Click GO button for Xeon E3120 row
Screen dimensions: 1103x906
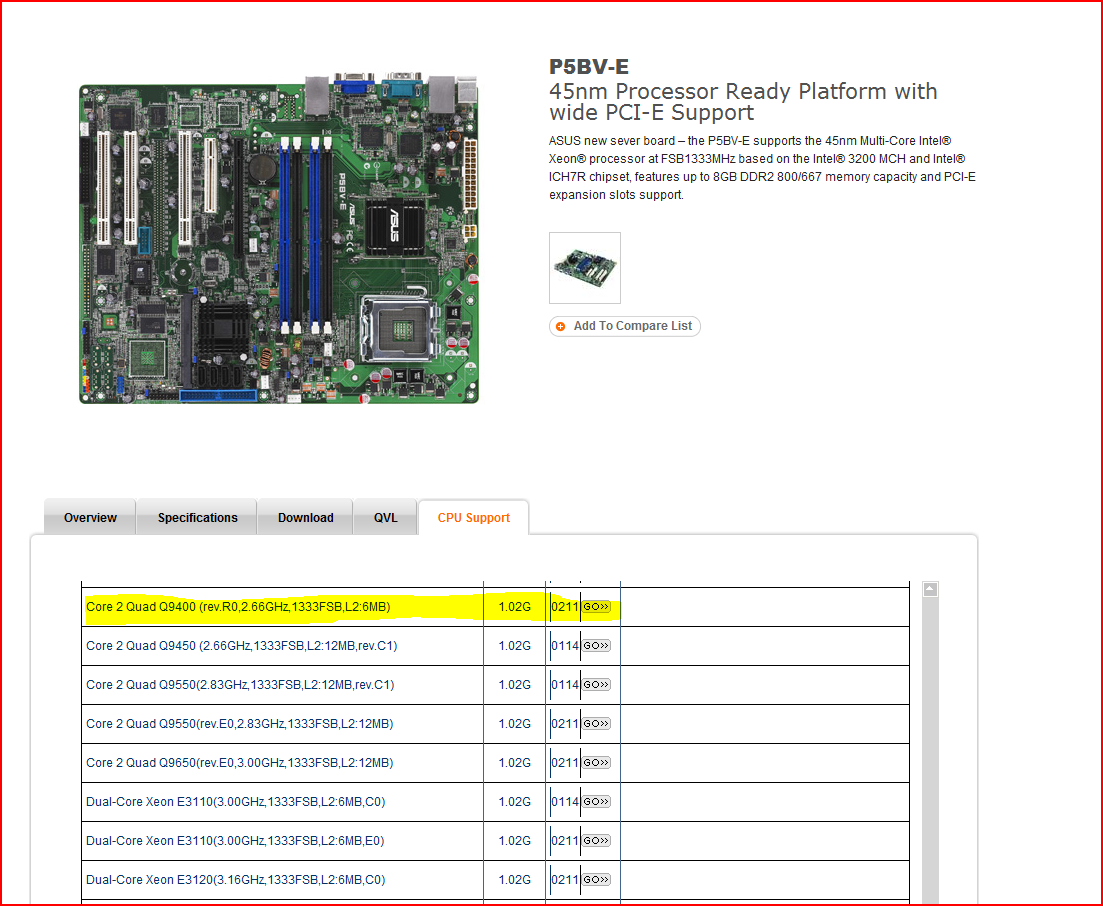596,880
